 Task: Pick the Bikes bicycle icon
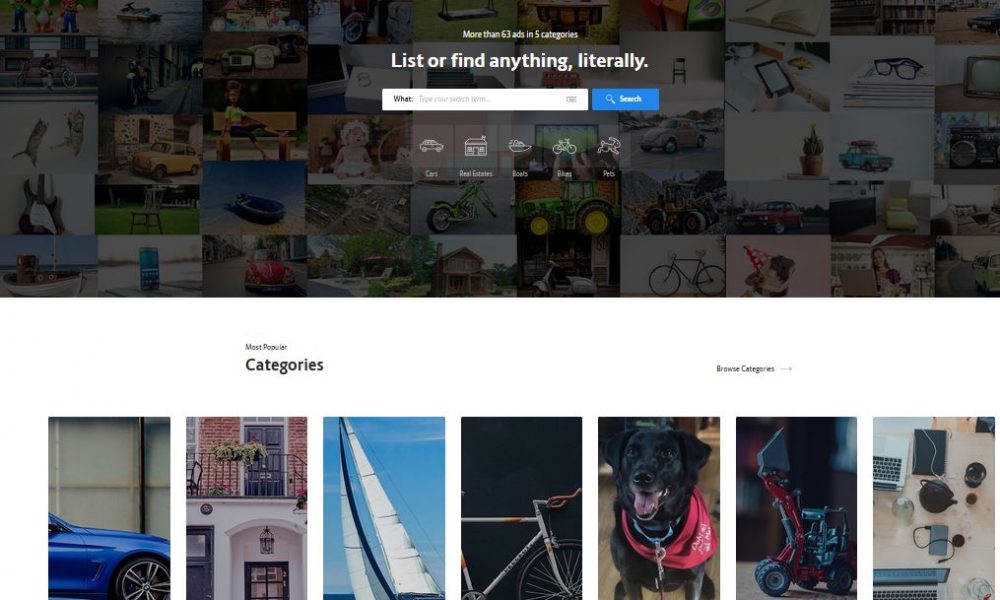click(564, 147)
